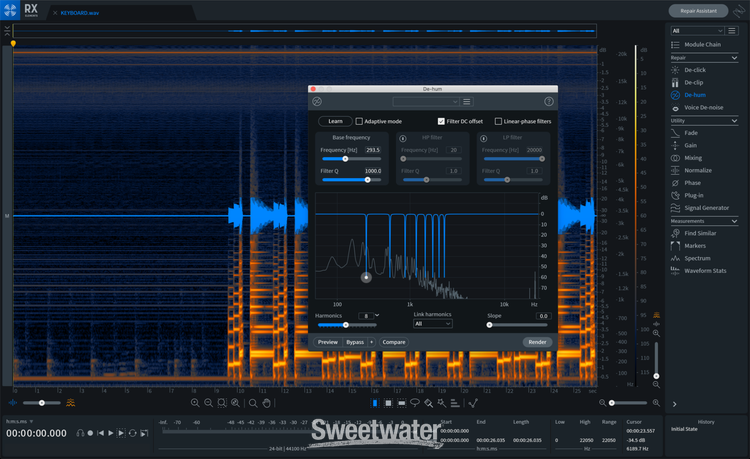Open the De-clip module
Screen dimensions: 750x459
pyautogui.click(x=687, y=82)
